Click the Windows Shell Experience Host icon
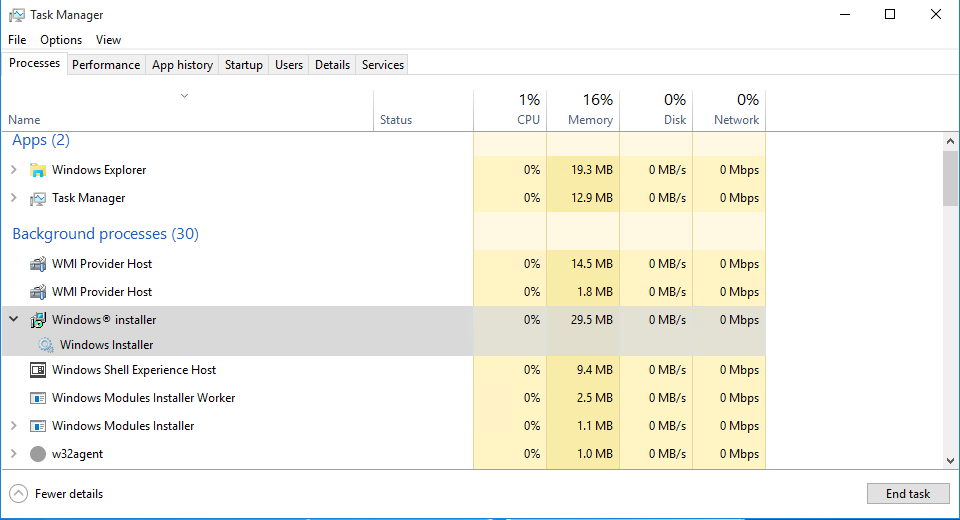The height and width of the screenshot is (520, 960). (38, 370)
